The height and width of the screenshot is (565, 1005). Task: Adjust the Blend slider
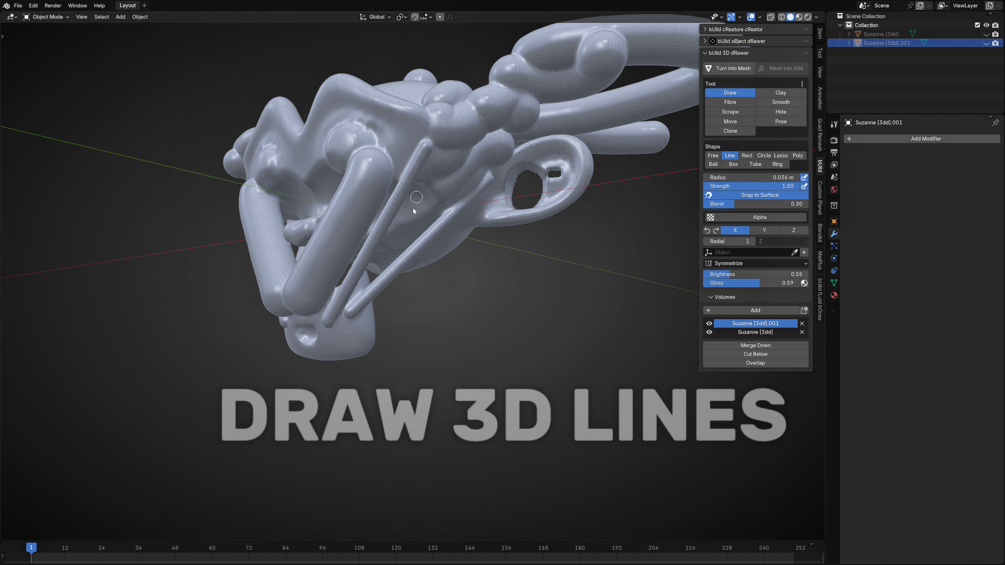(756, 204)
